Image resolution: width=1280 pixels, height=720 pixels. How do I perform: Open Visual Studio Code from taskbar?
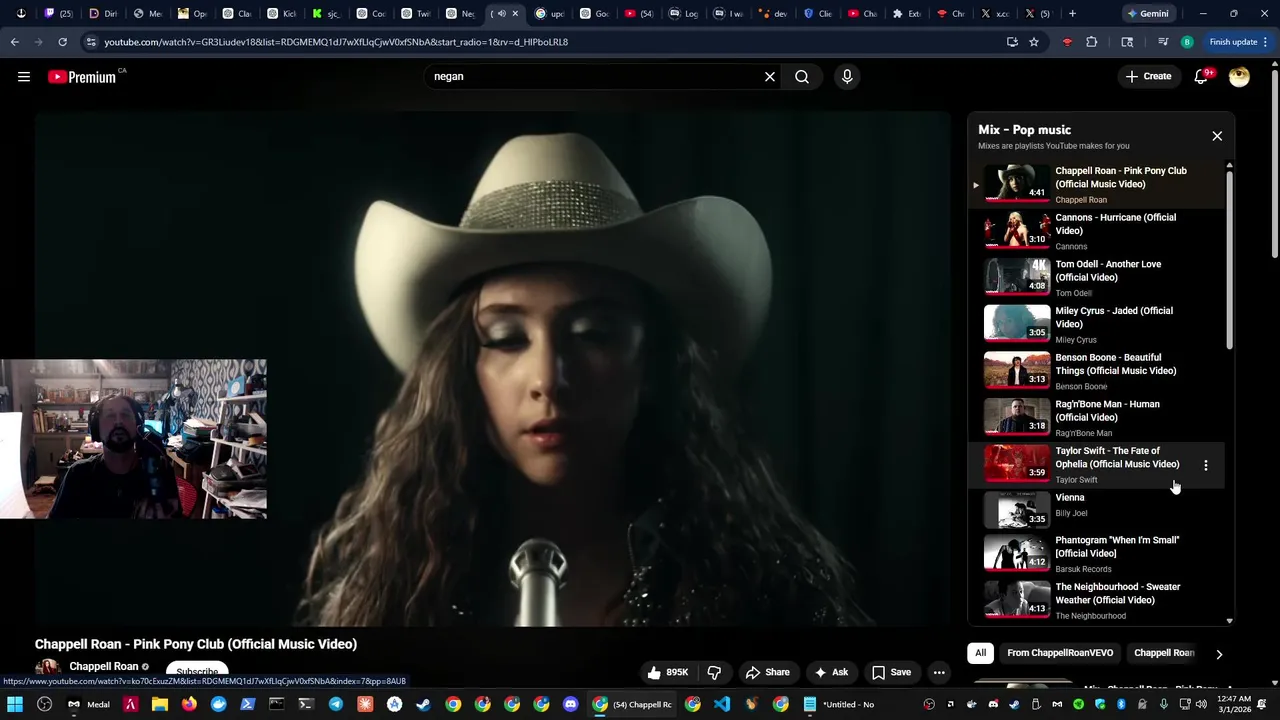click(x=722, y=704)
